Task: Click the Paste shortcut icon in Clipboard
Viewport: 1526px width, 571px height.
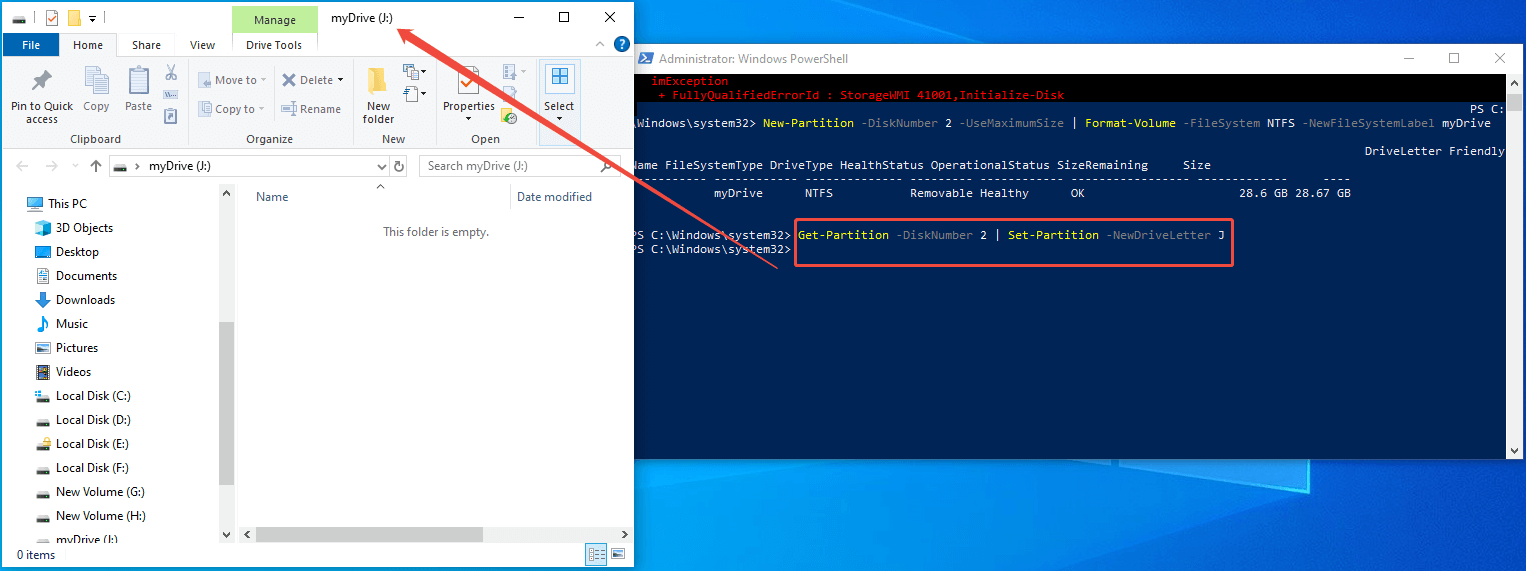Action: (170, 116)
